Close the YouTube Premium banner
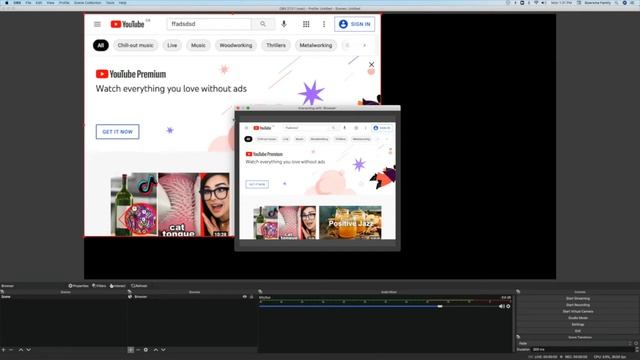This screenshot has width=640, height=360. click(371, 64)
